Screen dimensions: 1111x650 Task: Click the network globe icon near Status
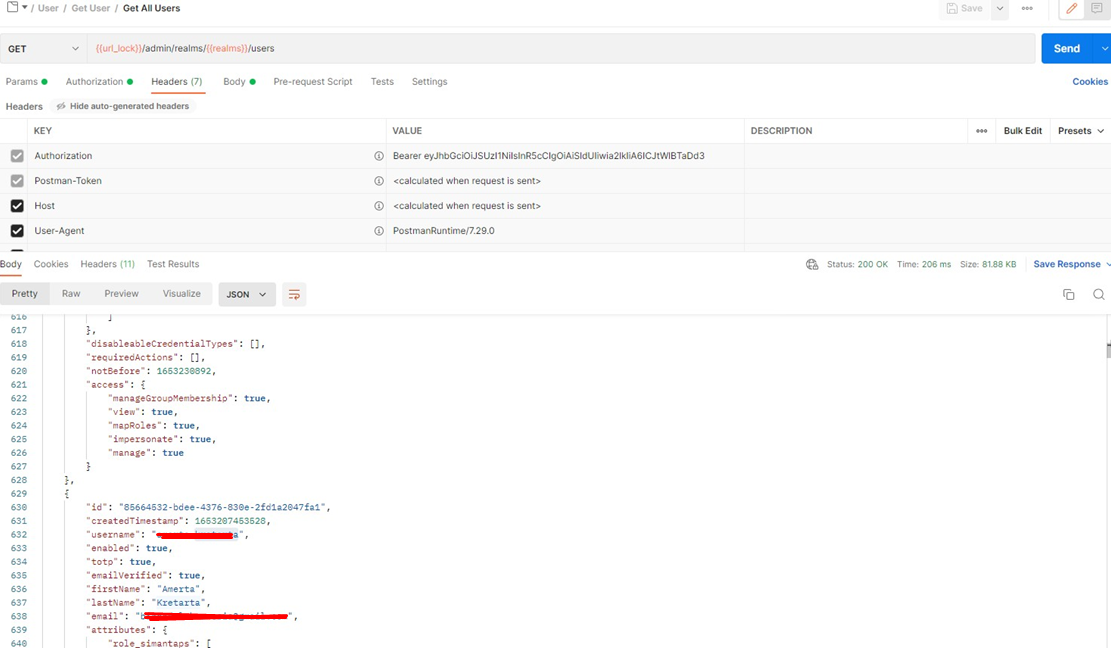point(812,265)
